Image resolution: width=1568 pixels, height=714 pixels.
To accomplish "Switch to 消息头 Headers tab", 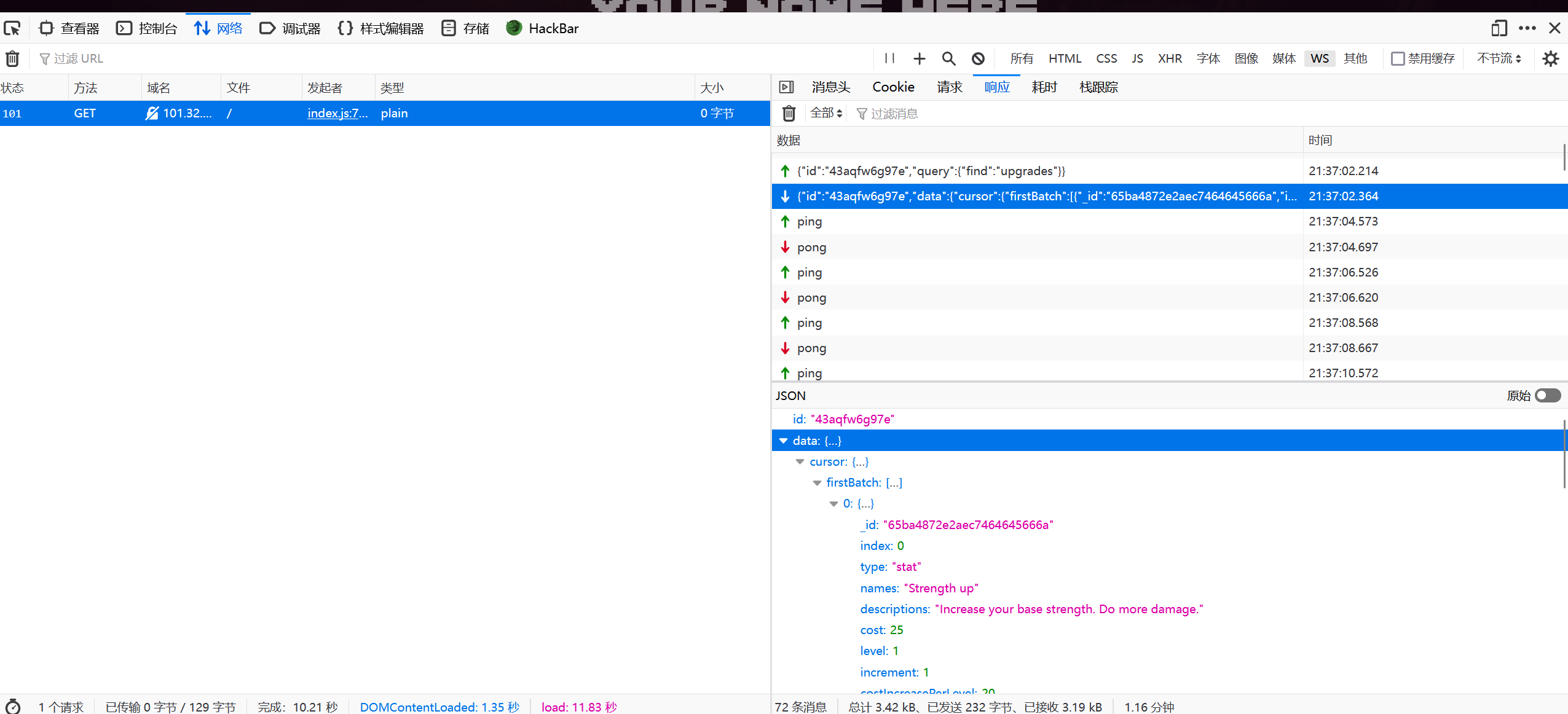I will pos(830,87).
